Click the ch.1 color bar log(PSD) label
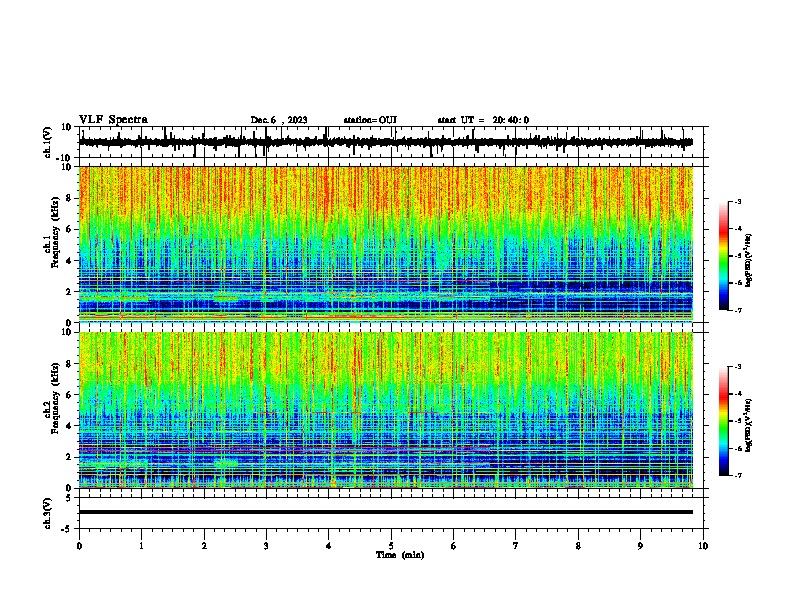Image resolution: width=792 pixels, height=612 pixels. point(749,261)
